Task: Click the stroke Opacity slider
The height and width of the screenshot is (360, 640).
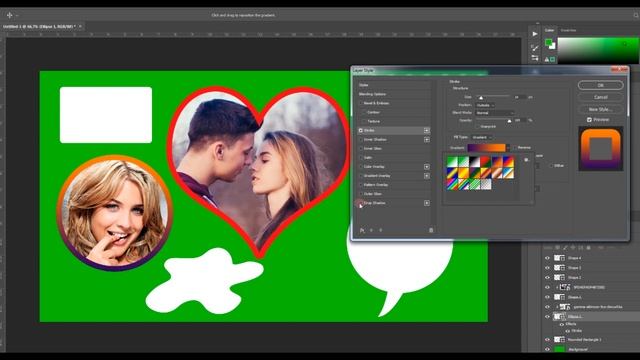Action: tap(493, 121)
